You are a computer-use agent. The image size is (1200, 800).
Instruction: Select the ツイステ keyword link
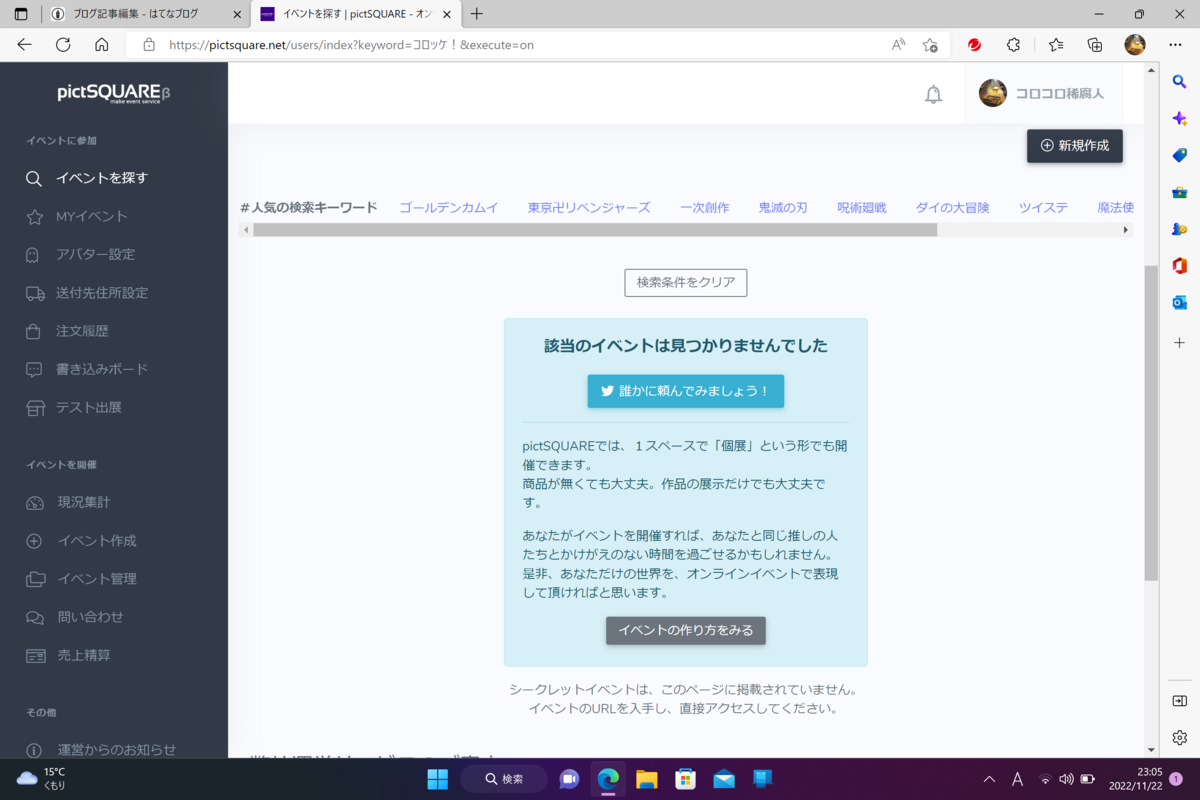tap(1044, 208)
